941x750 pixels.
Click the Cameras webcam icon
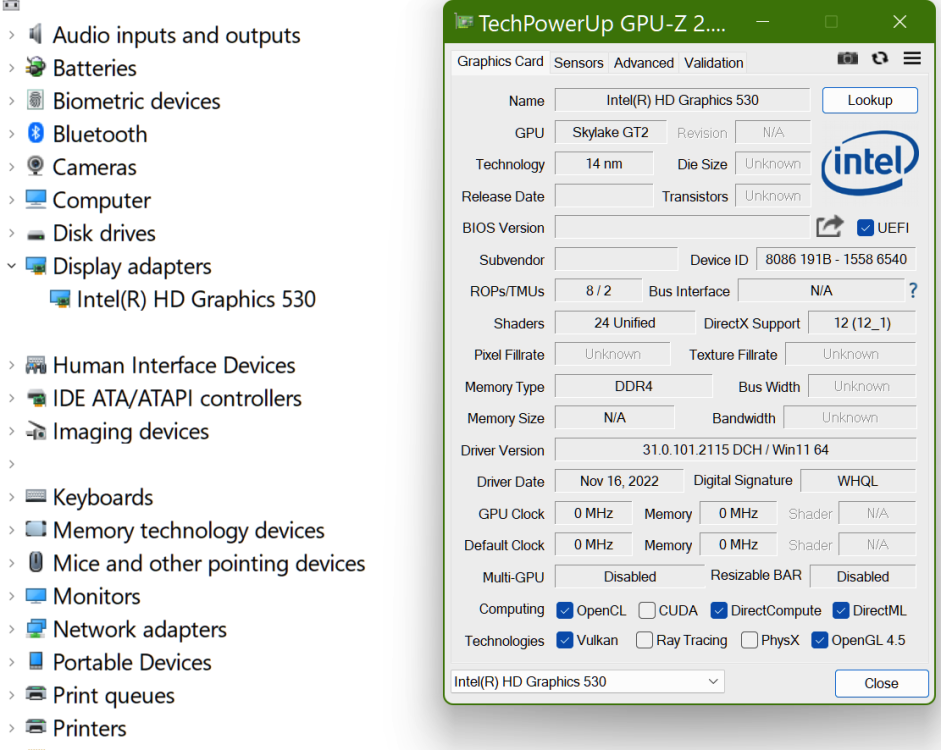coord(36,166)
